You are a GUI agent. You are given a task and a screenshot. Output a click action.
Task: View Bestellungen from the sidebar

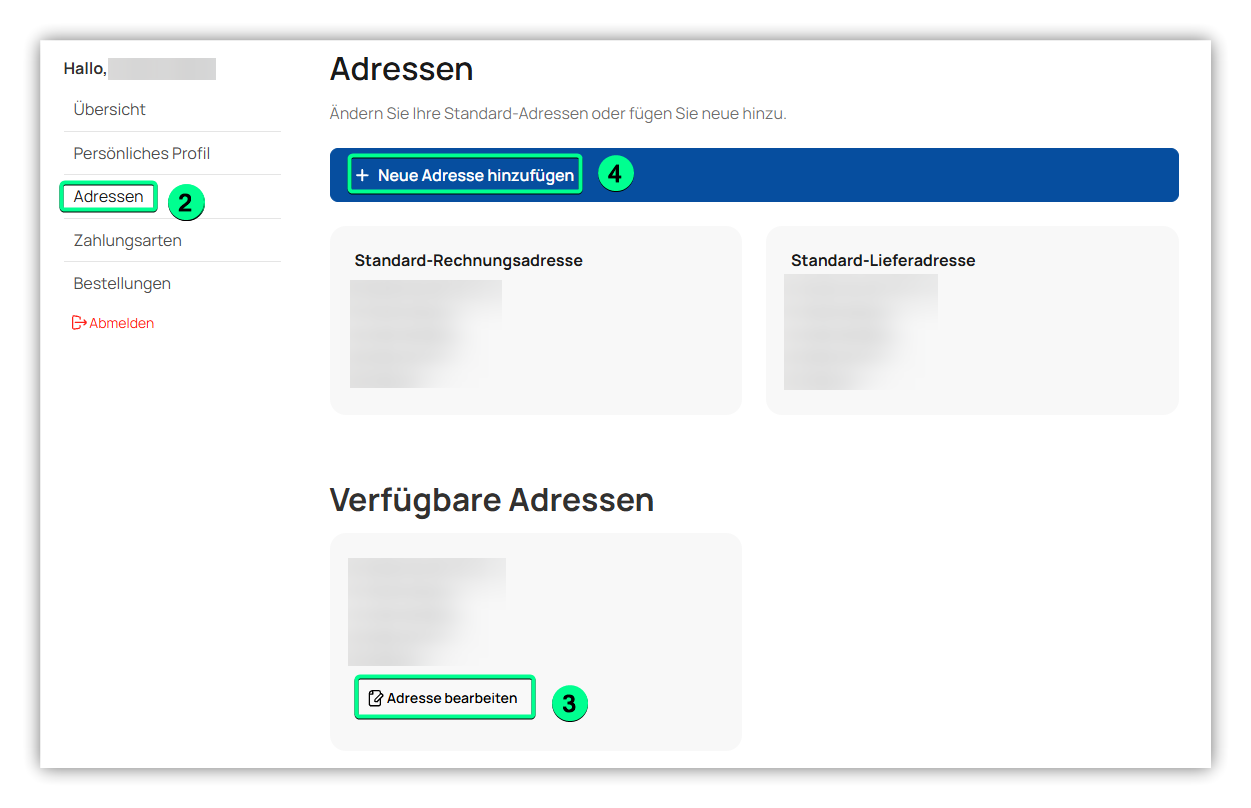[x=122, y=284]
